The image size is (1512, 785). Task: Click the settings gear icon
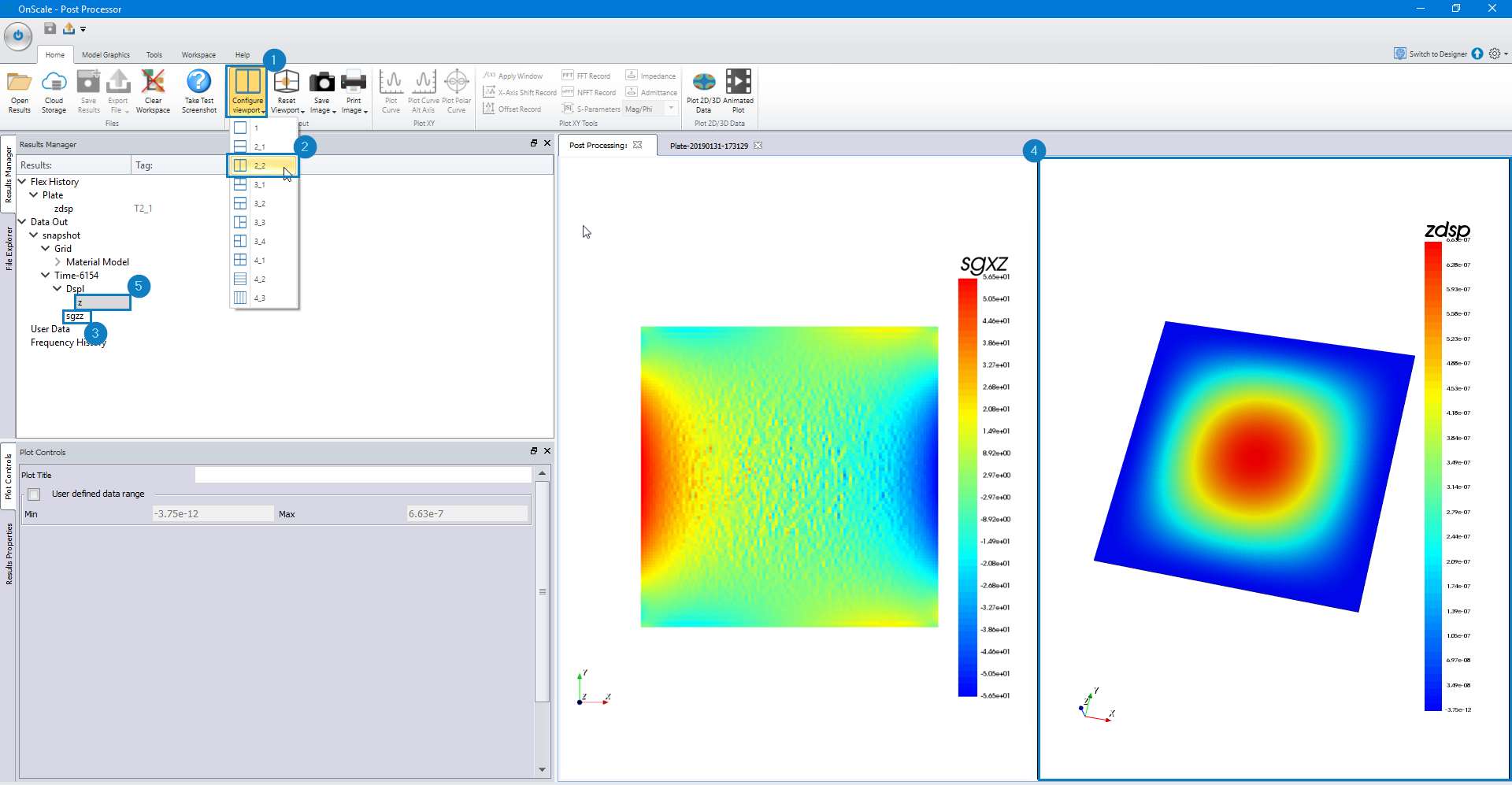coord(1495,54)
